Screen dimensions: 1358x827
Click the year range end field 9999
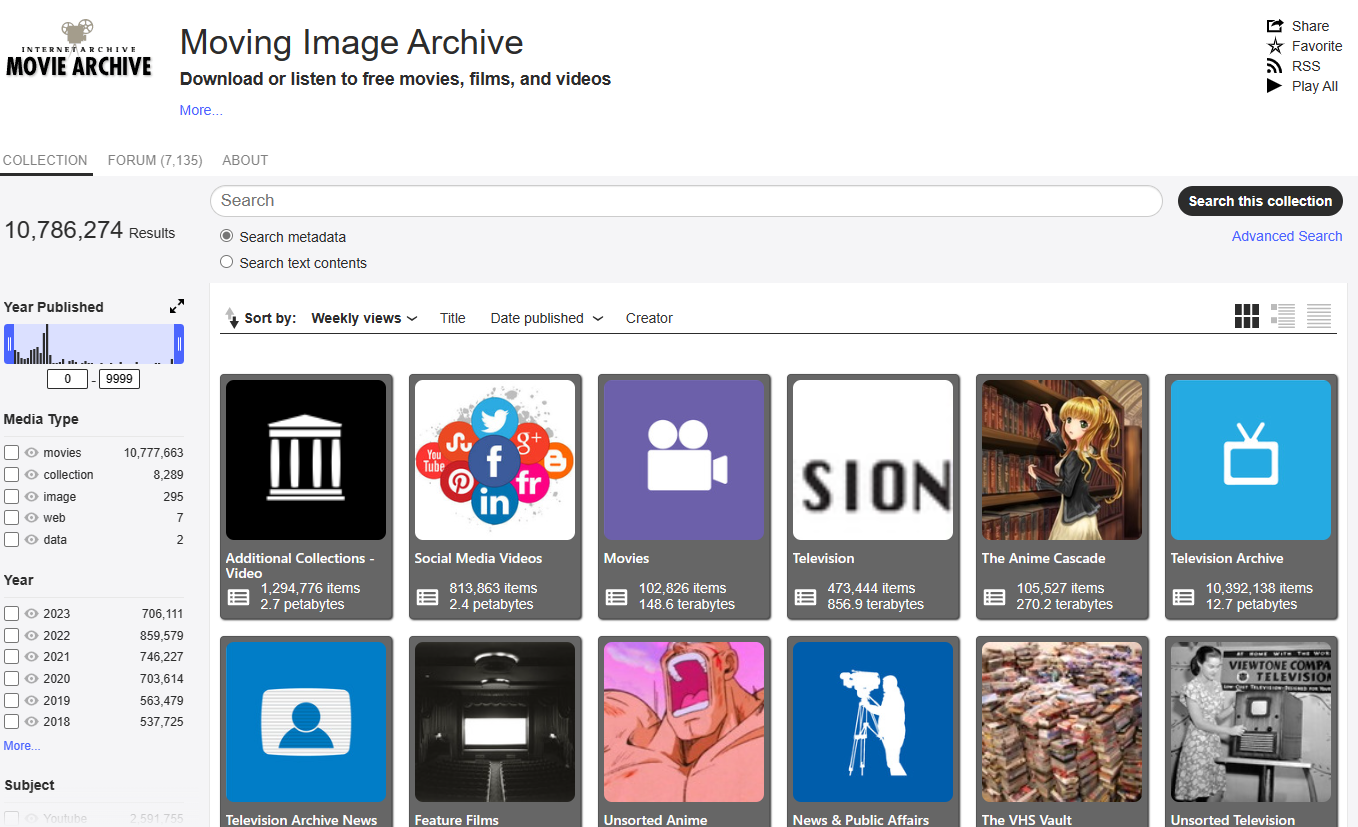coord(119,379)
